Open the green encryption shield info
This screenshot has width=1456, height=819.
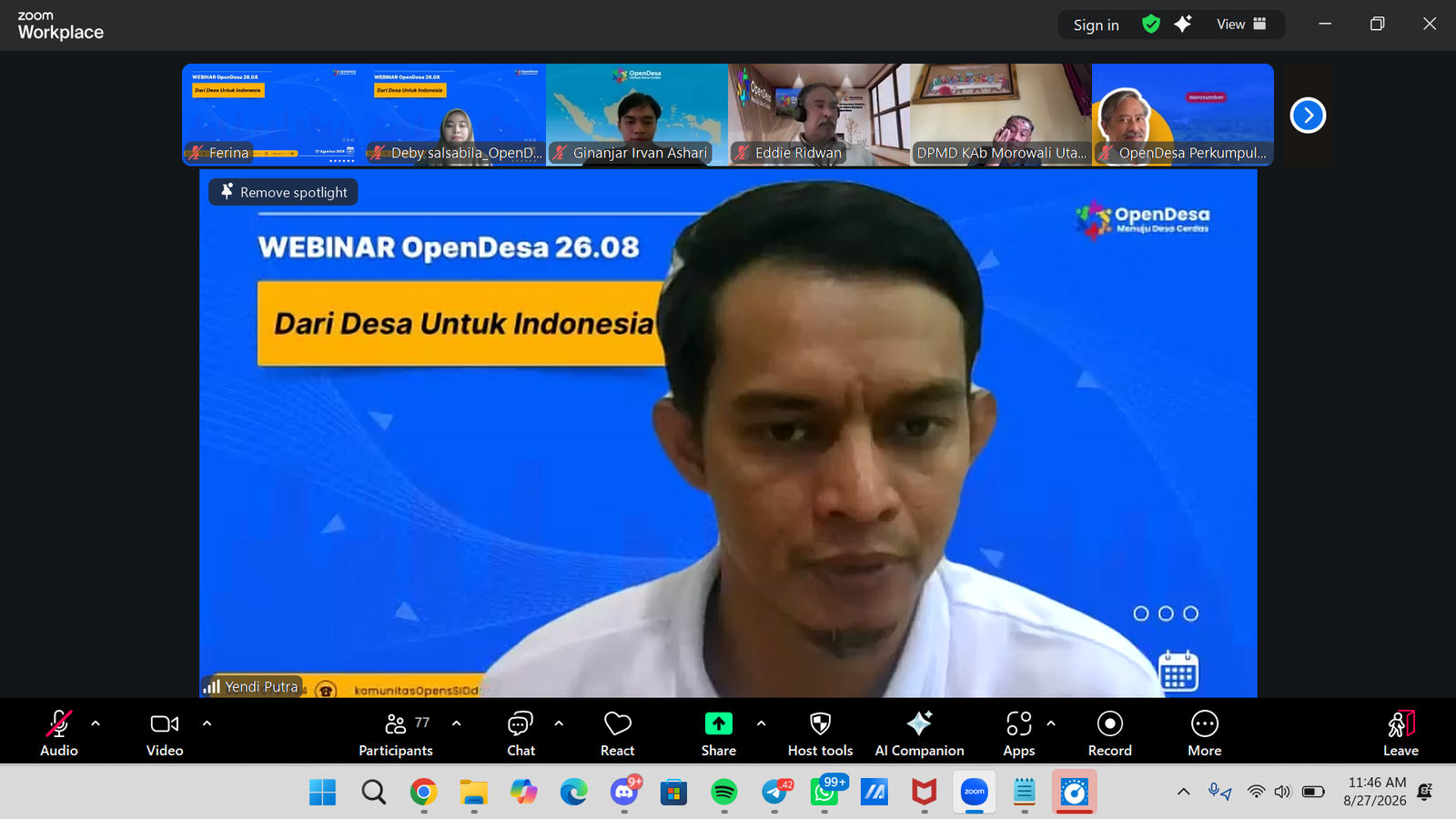pos(1151,25)
